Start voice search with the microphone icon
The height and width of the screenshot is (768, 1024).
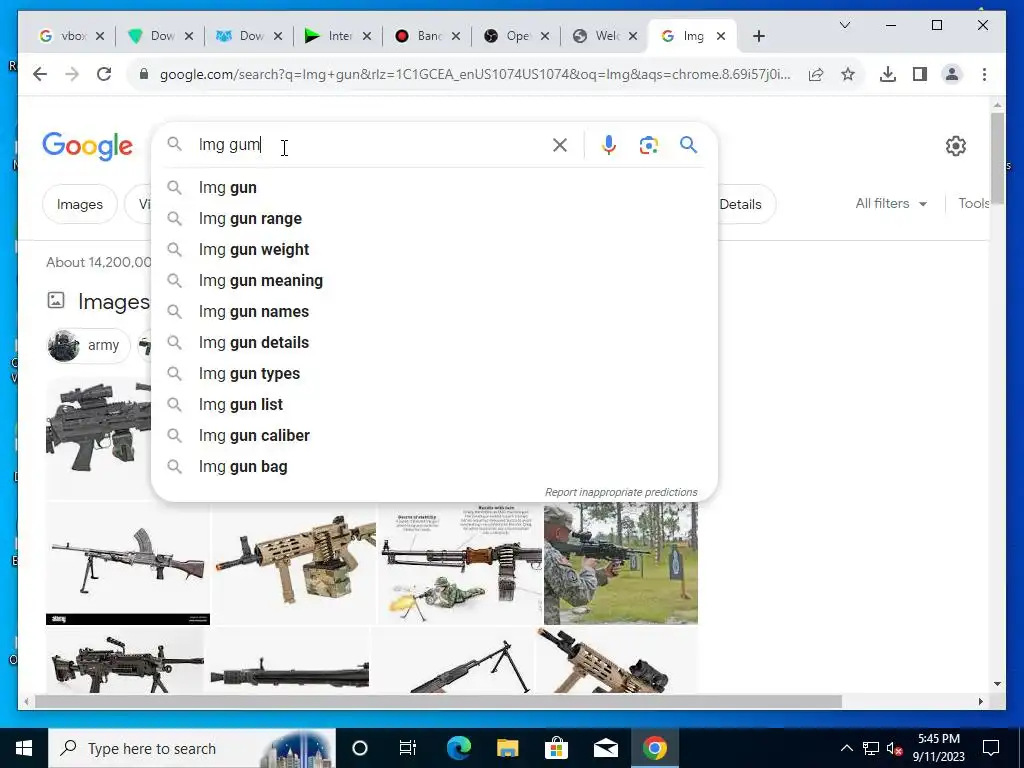609,145
